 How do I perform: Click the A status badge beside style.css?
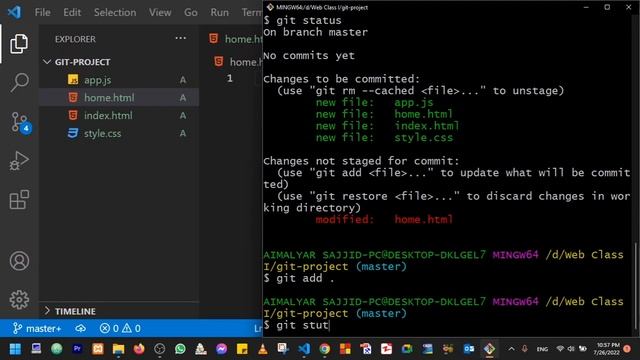pos(183,133)
